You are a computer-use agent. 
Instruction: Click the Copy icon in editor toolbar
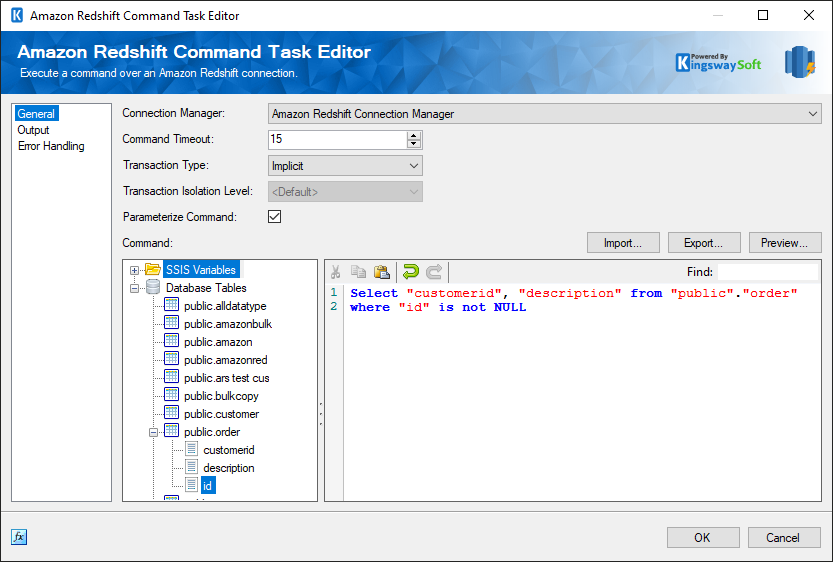tap(359, 272)
